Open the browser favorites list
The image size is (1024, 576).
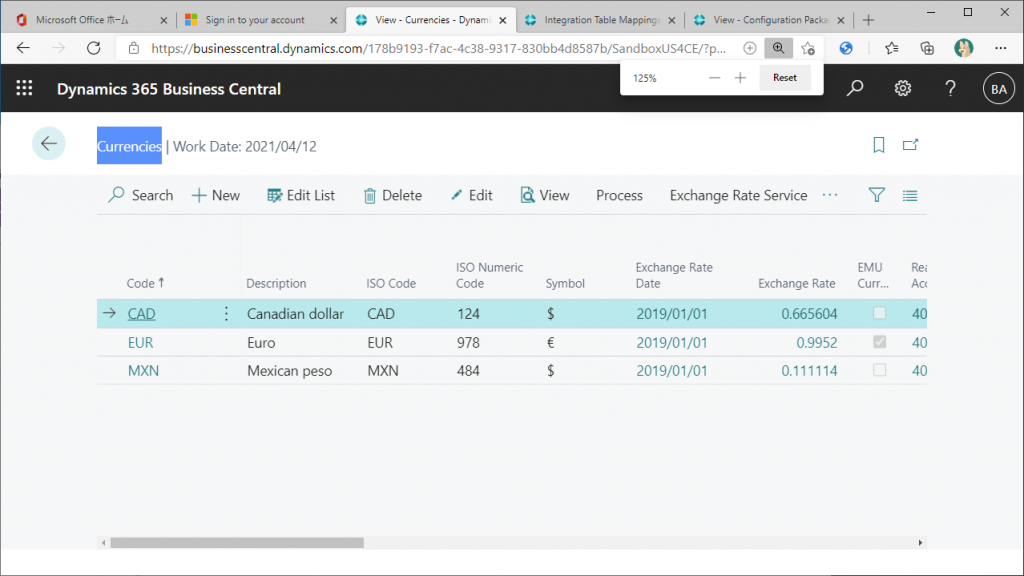point(891,48)
